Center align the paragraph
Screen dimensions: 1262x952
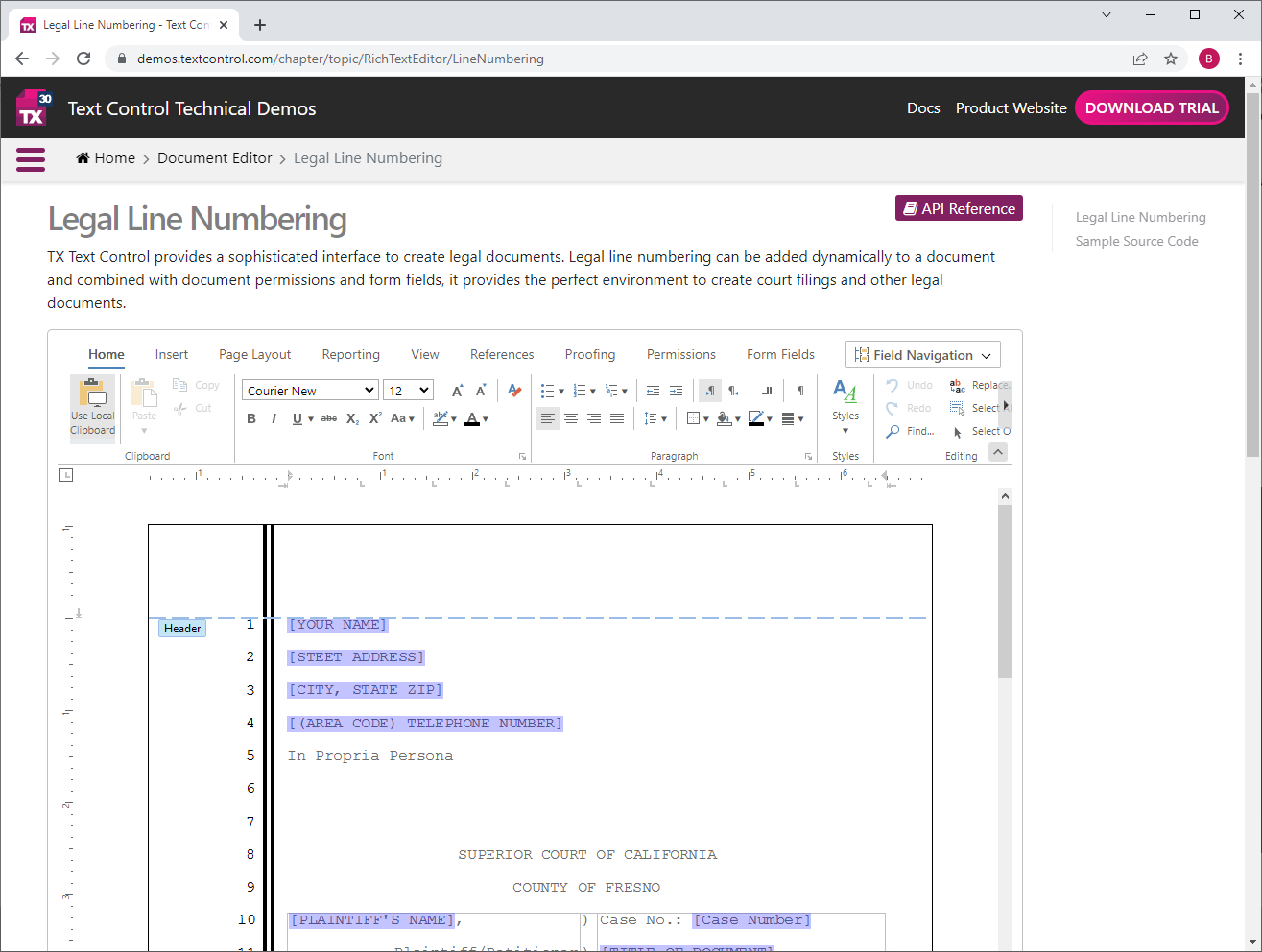[x=571, y=418]
